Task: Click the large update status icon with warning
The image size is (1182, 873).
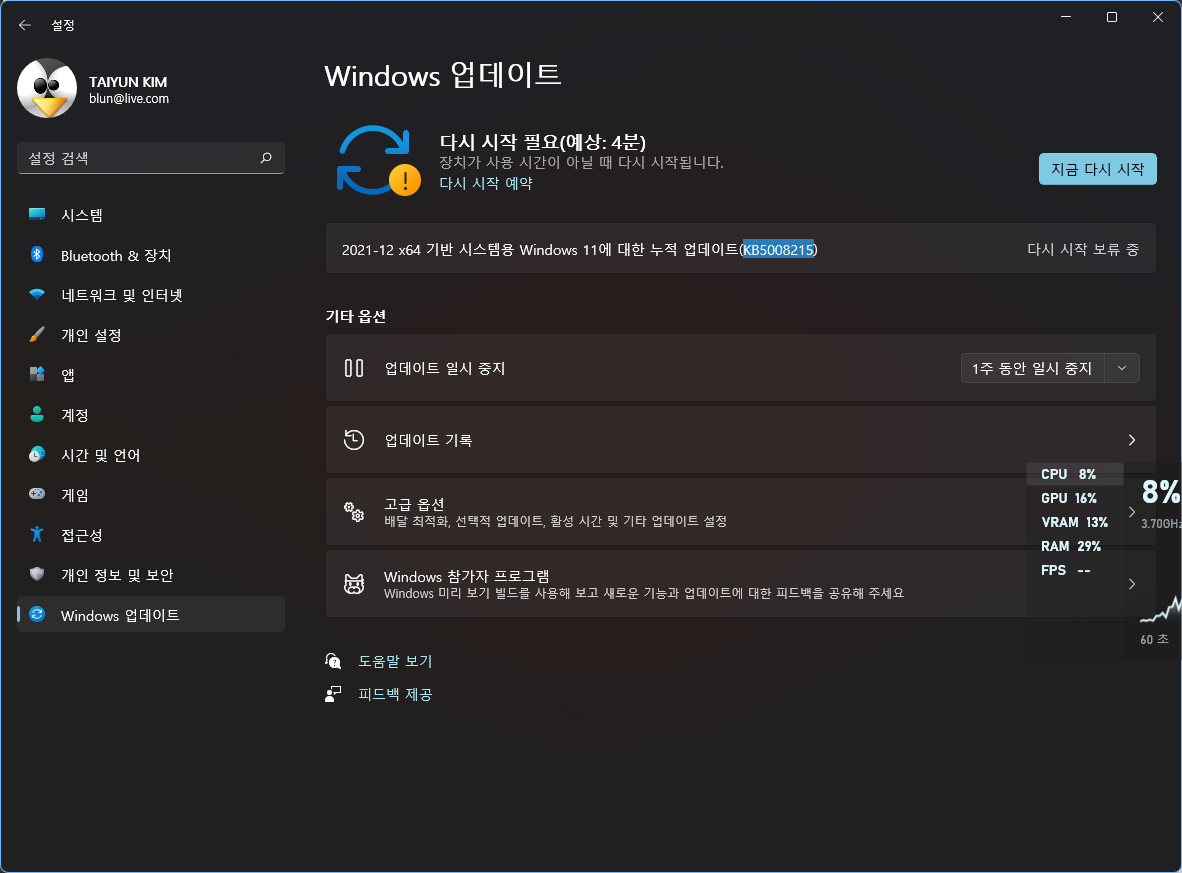Action: point(378,161)
